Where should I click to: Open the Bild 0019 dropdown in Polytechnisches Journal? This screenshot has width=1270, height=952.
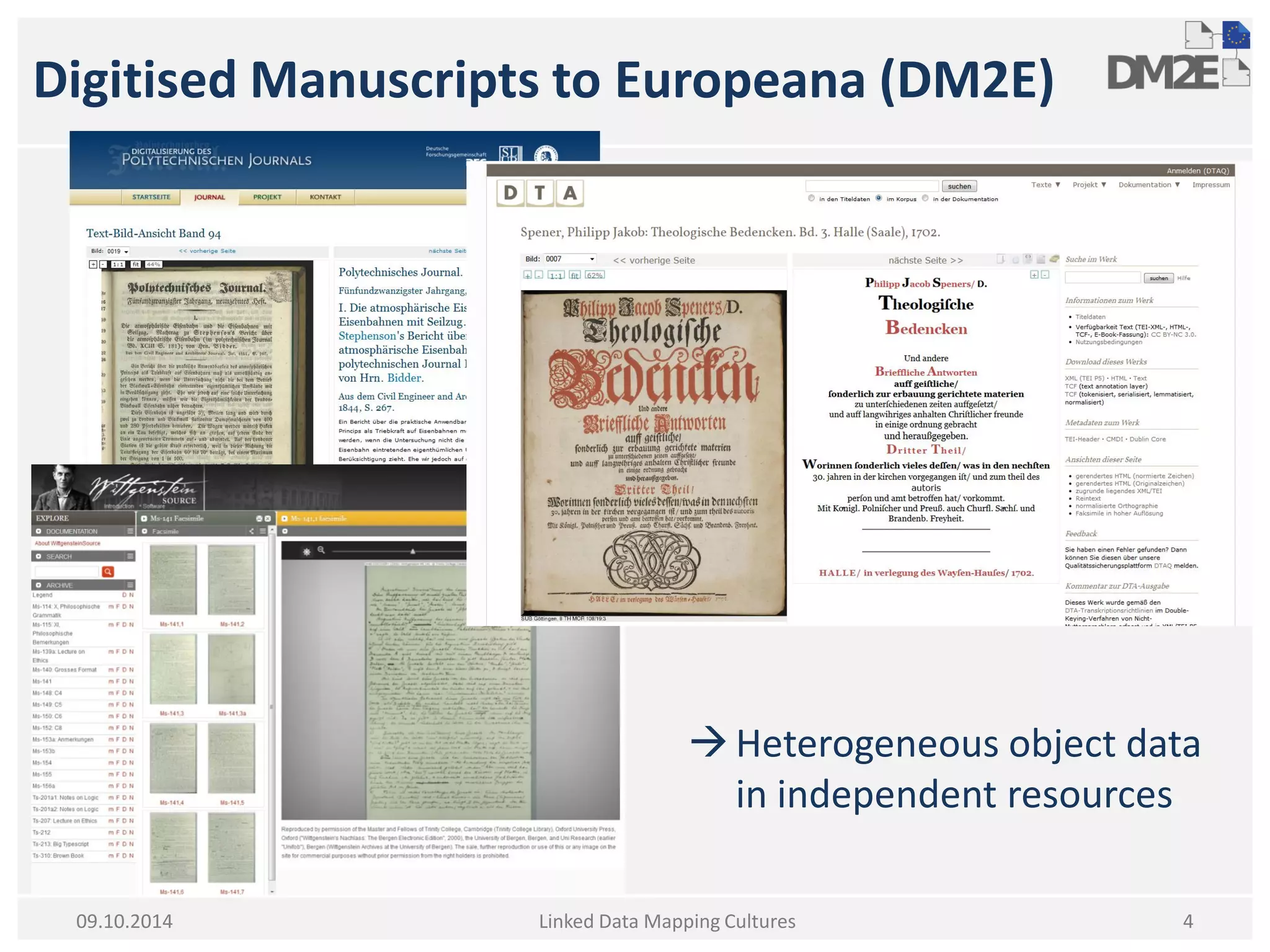117,251
